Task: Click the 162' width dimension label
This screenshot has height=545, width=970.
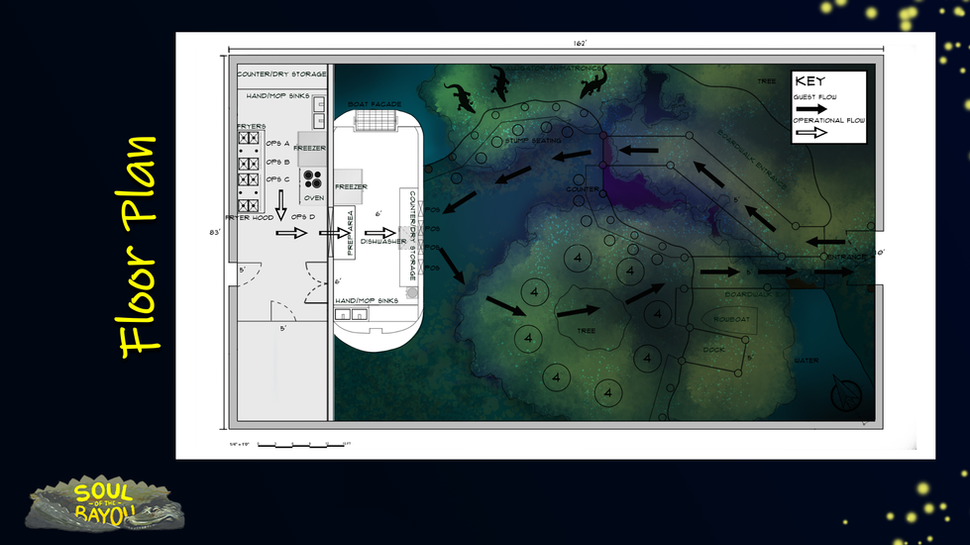Action: pos(580,43)
